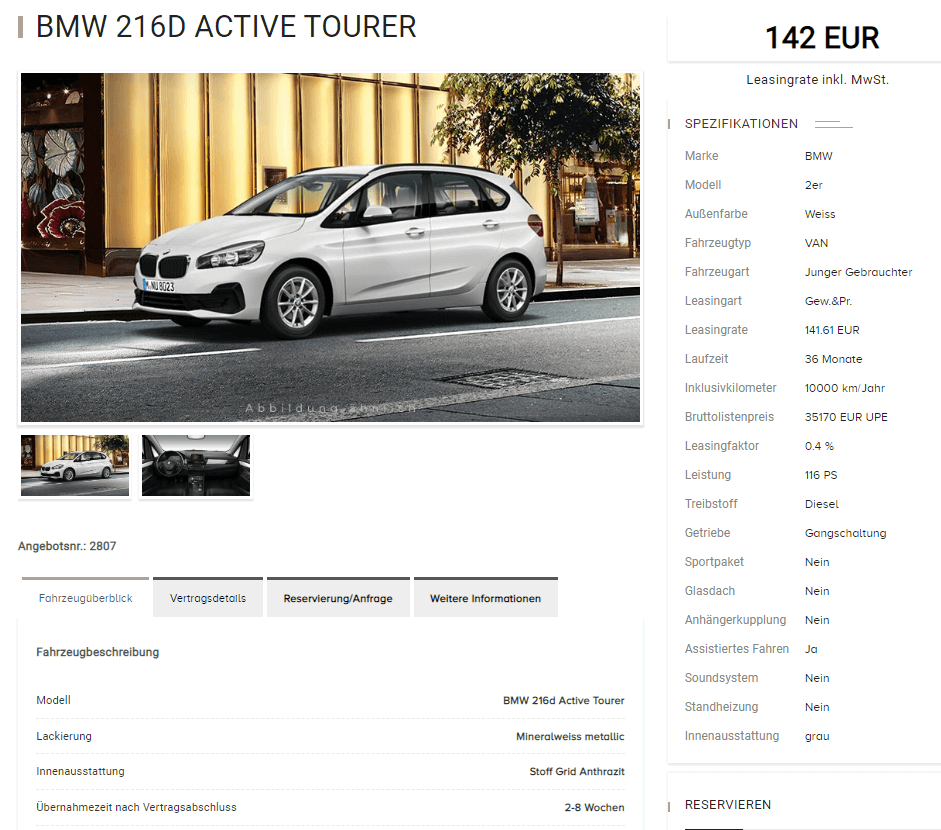Viewport: 941px width, 830px height.
Task: Click the 10000 km/Jahr value
Action: tap(845, 388)
